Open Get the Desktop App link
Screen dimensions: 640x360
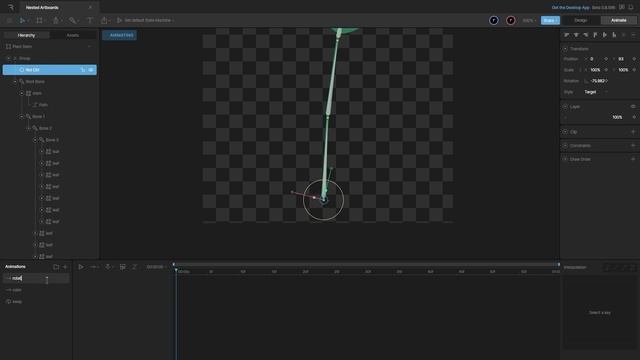coord(570,7)
